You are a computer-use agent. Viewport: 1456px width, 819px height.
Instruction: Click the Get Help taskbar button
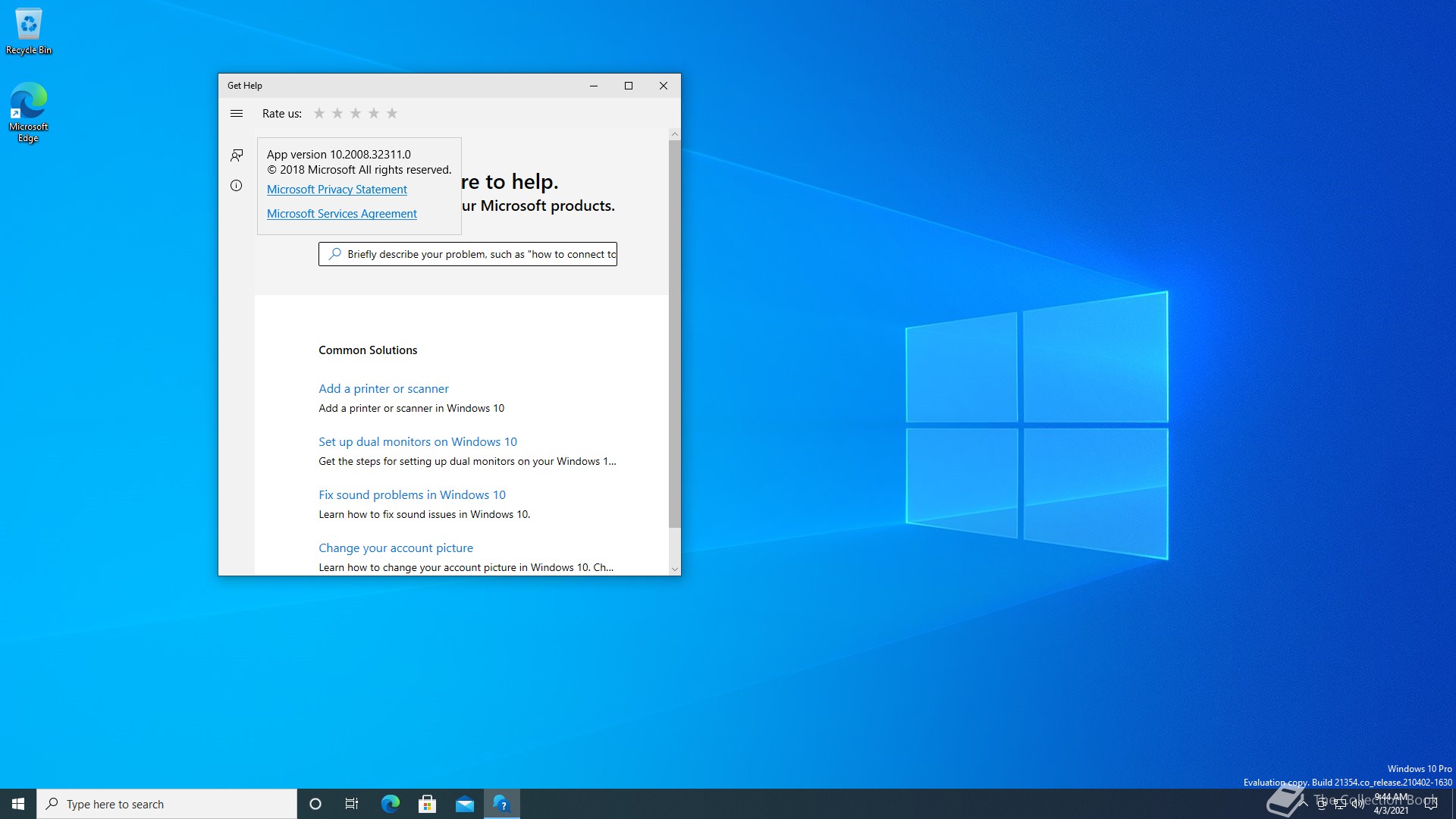(x=502, y=804)
